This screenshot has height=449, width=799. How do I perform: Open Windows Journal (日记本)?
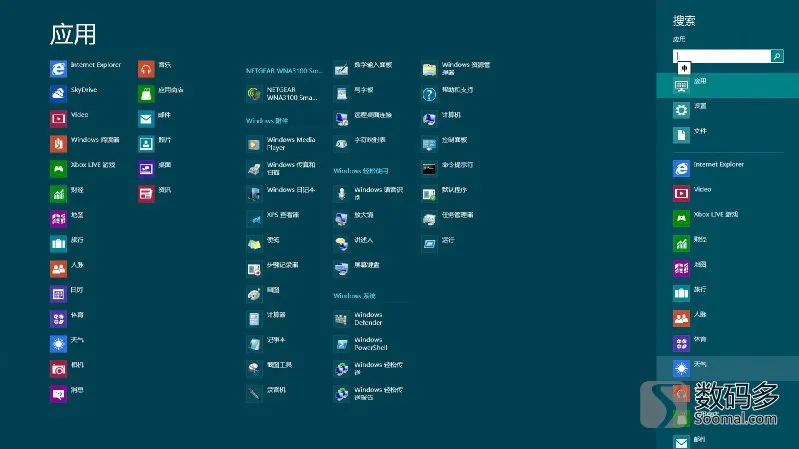pyautogui.click(x=281, y=194)
